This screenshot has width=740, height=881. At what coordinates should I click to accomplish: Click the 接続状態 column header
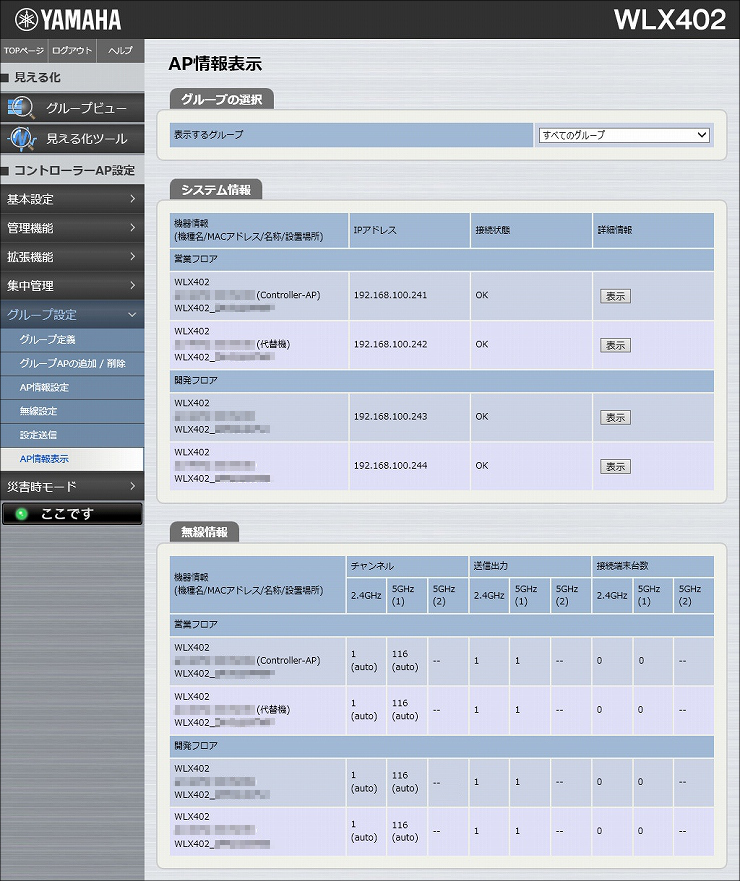click(x=532, y=230)
